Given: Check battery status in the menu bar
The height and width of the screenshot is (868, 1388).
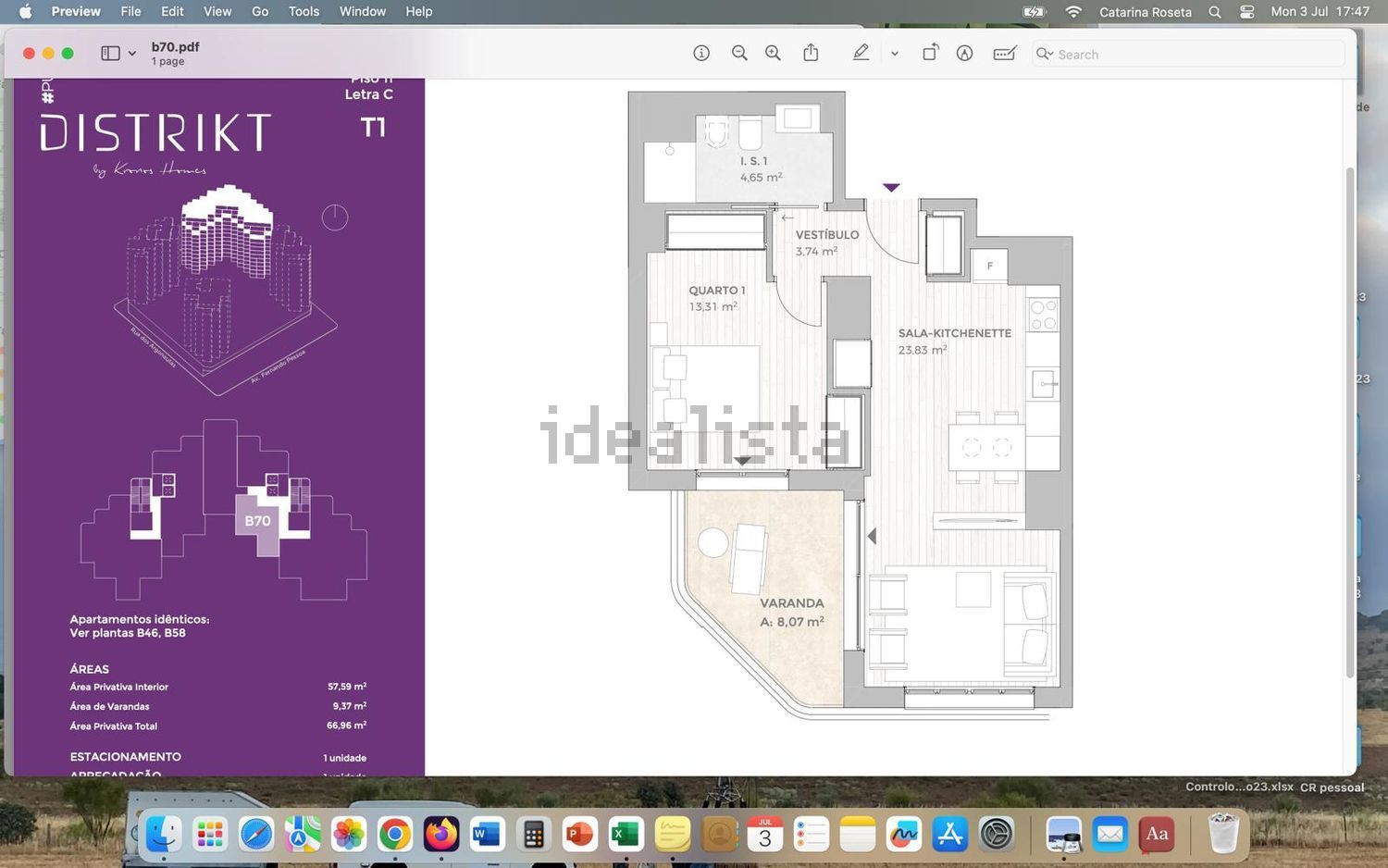Looking at the screenshot, I should click(1034, 12).
